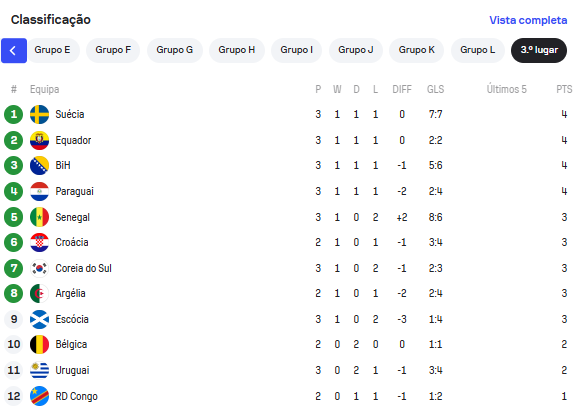Screen dimensions: 580x414
Task: Click the Bosnia flag icon next to BiH
Action: (x=39, y=165)
